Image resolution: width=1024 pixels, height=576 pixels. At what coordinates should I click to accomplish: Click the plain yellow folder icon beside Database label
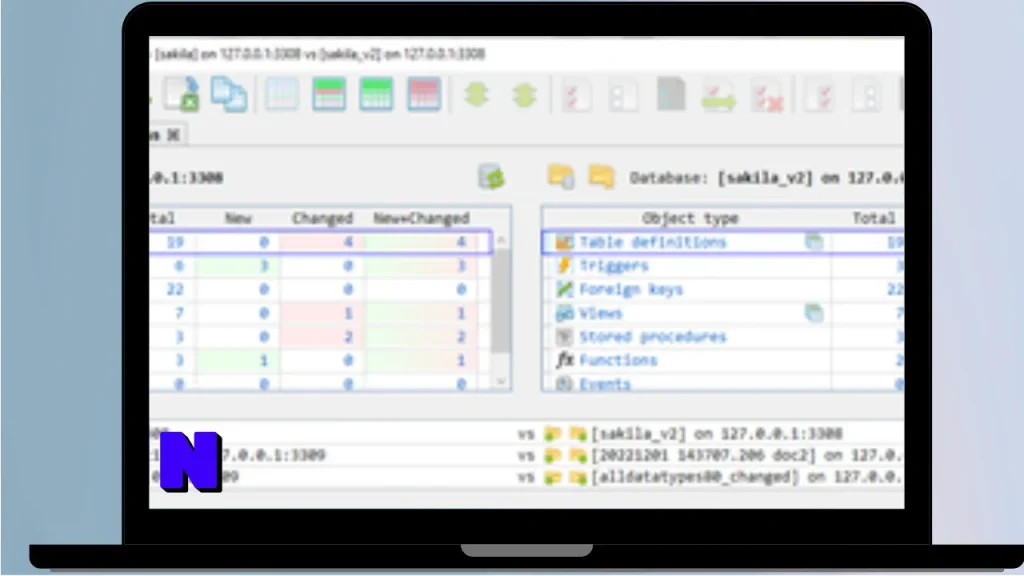(x=601, y=176)
